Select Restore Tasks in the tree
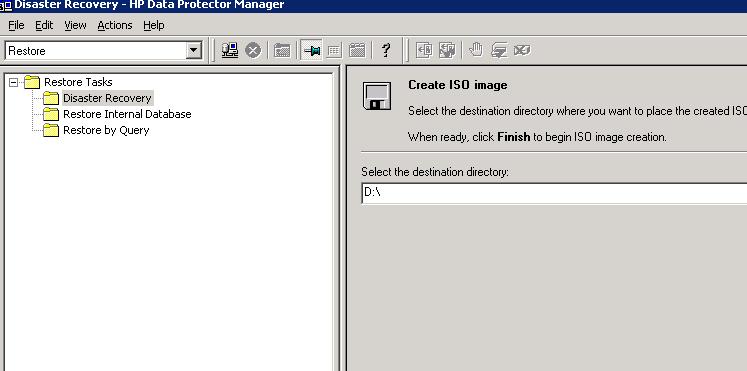Image resolution: width=747 pixels, height=371 pixels. coord(78,82)
